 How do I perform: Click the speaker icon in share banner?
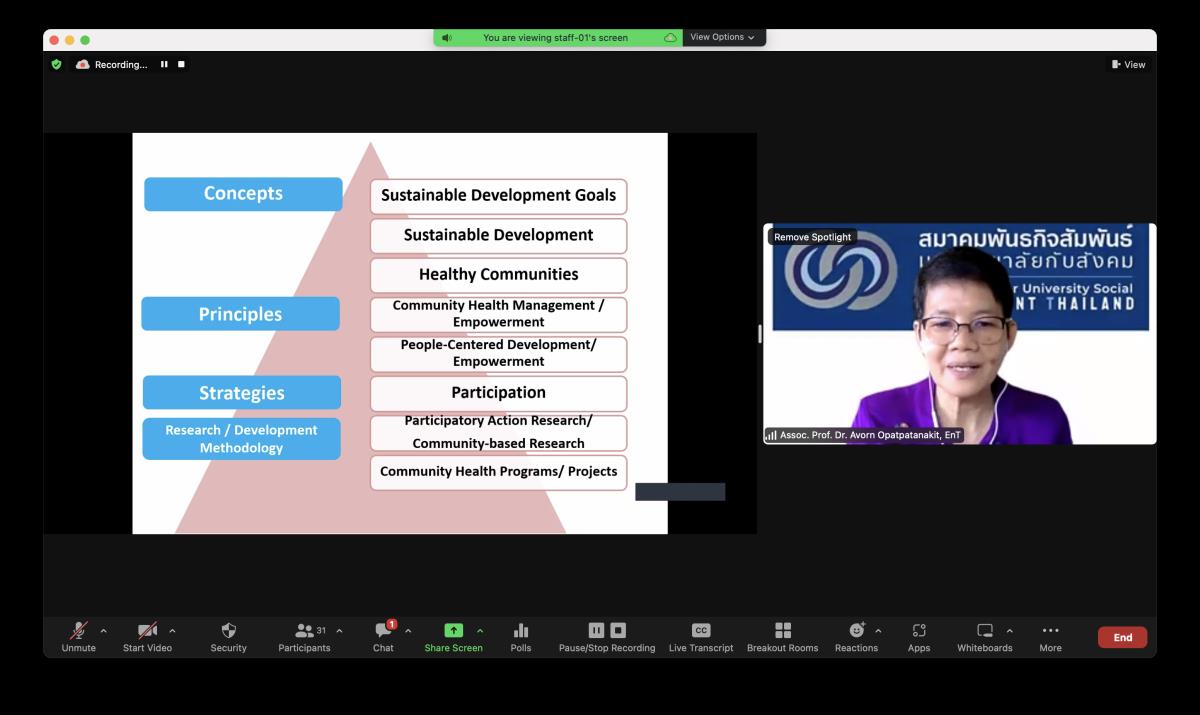pyautogui.click(x=446, y=38)
